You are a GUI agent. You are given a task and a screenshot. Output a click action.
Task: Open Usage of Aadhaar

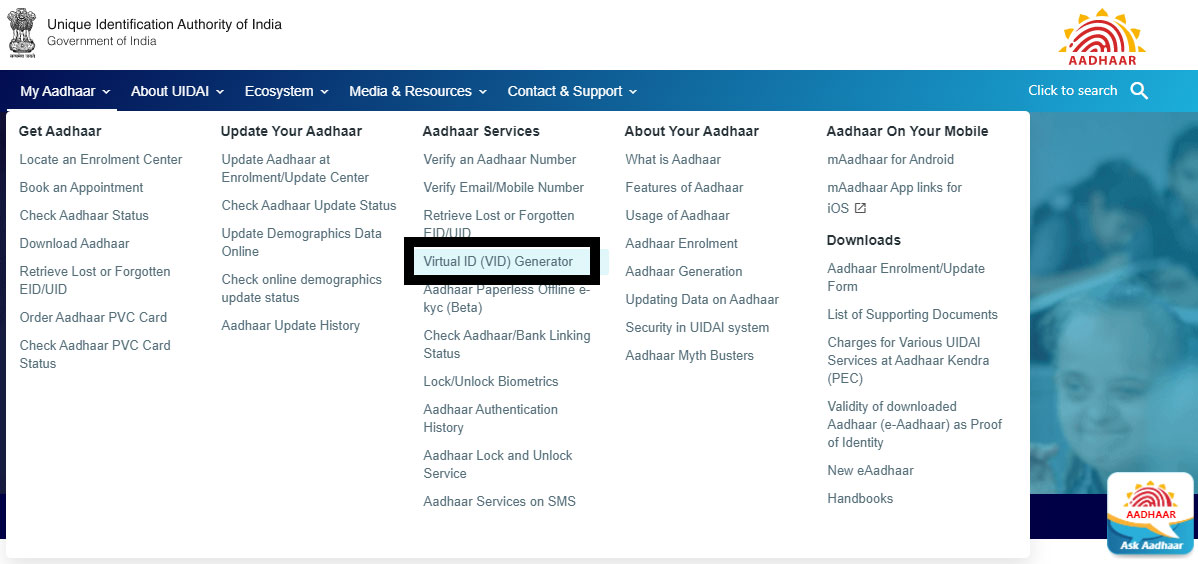point(677,216)
